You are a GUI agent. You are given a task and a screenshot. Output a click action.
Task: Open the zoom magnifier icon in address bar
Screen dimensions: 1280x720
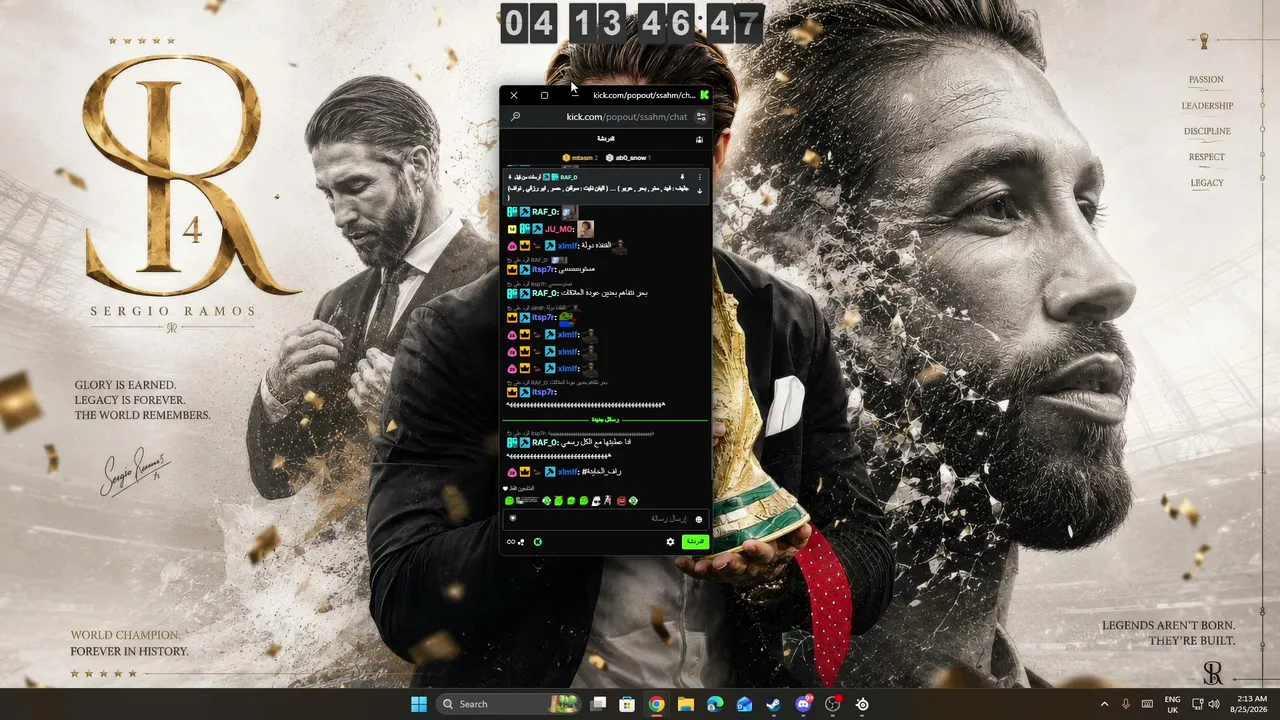[x=515, y=117]
